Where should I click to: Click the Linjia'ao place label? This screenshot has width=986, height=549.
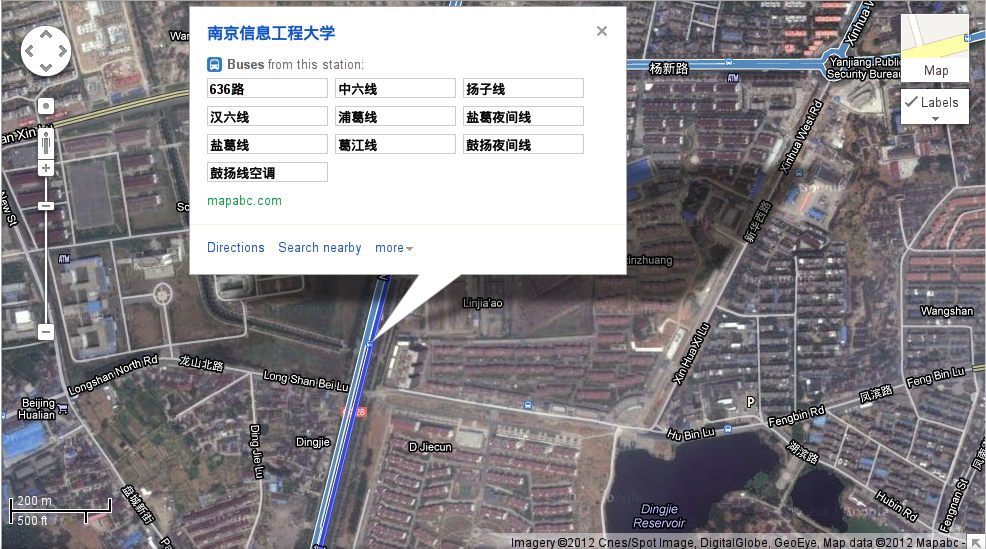coord(483,303)
